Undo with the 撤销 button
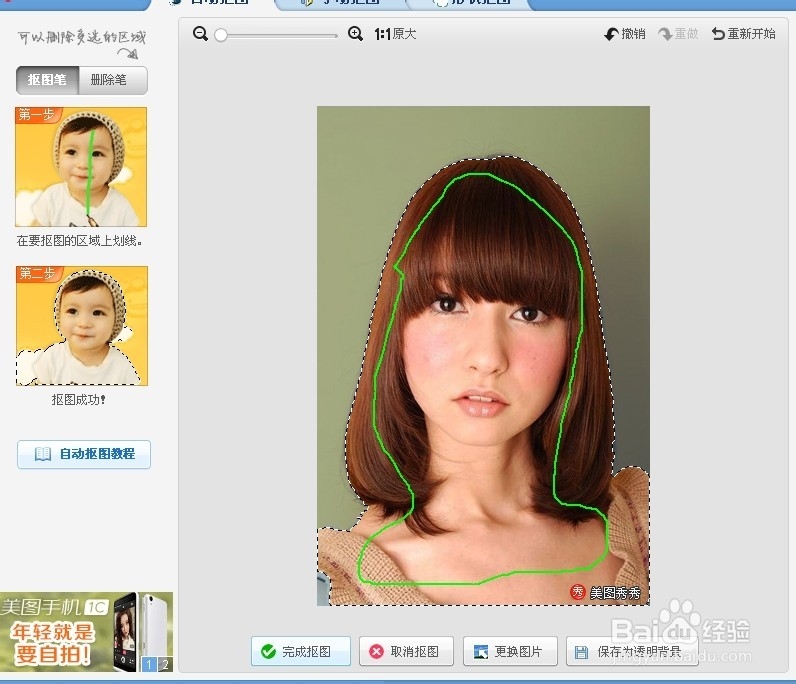The height and width of the screenshot is (684, 796). [x=625, y=34]
